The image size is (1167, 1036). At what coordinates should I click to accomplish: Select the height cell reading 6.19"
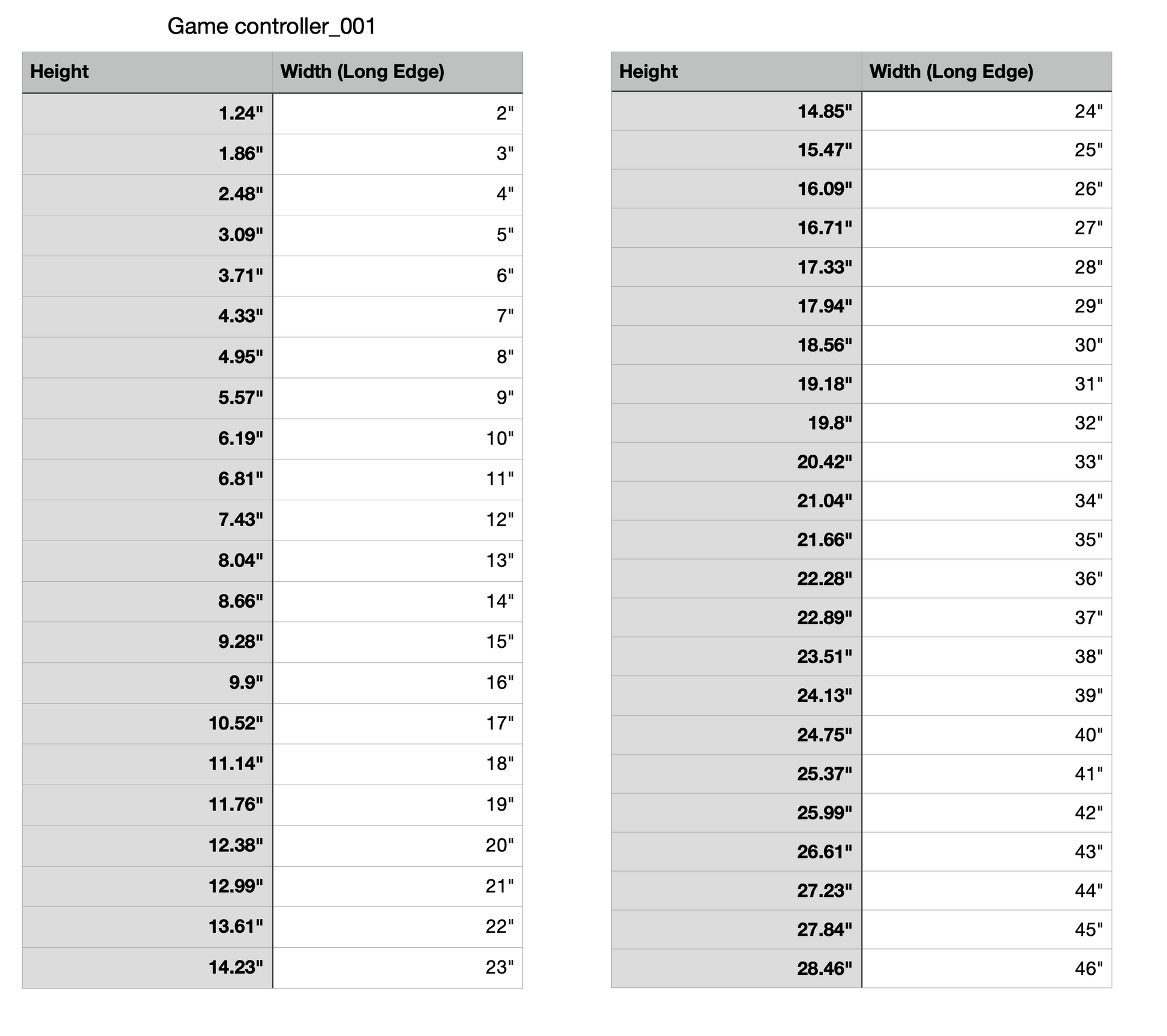[147, 439]
